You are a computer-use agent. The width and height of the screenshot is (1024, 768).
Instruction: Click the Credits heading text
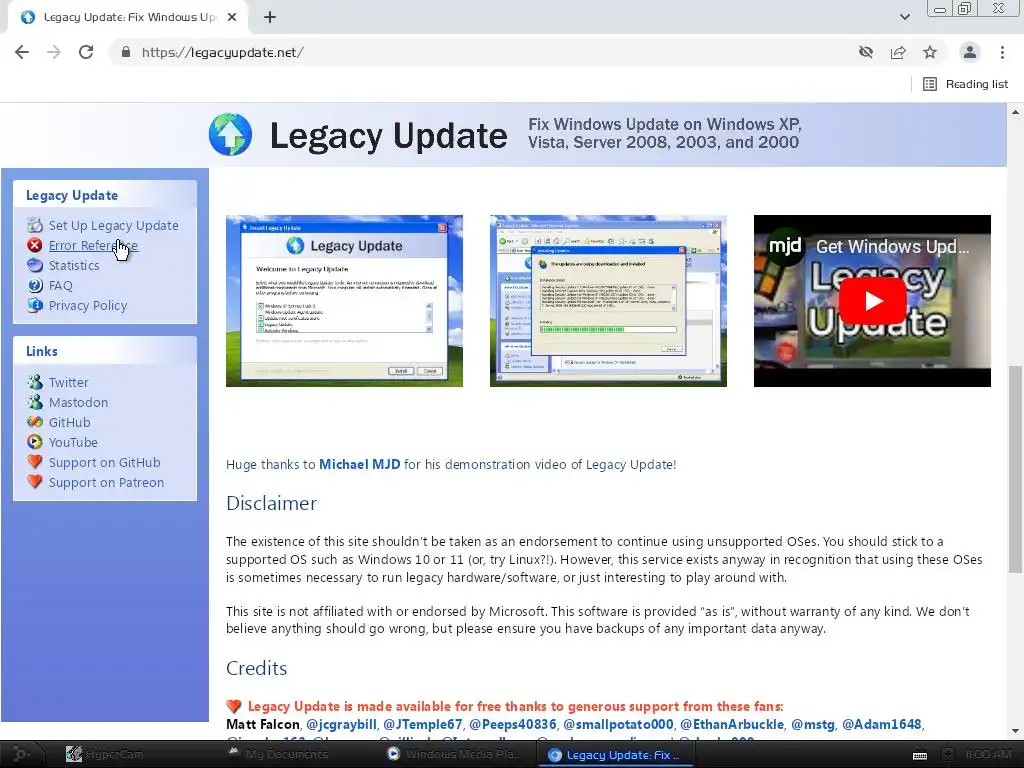[257, 668]
